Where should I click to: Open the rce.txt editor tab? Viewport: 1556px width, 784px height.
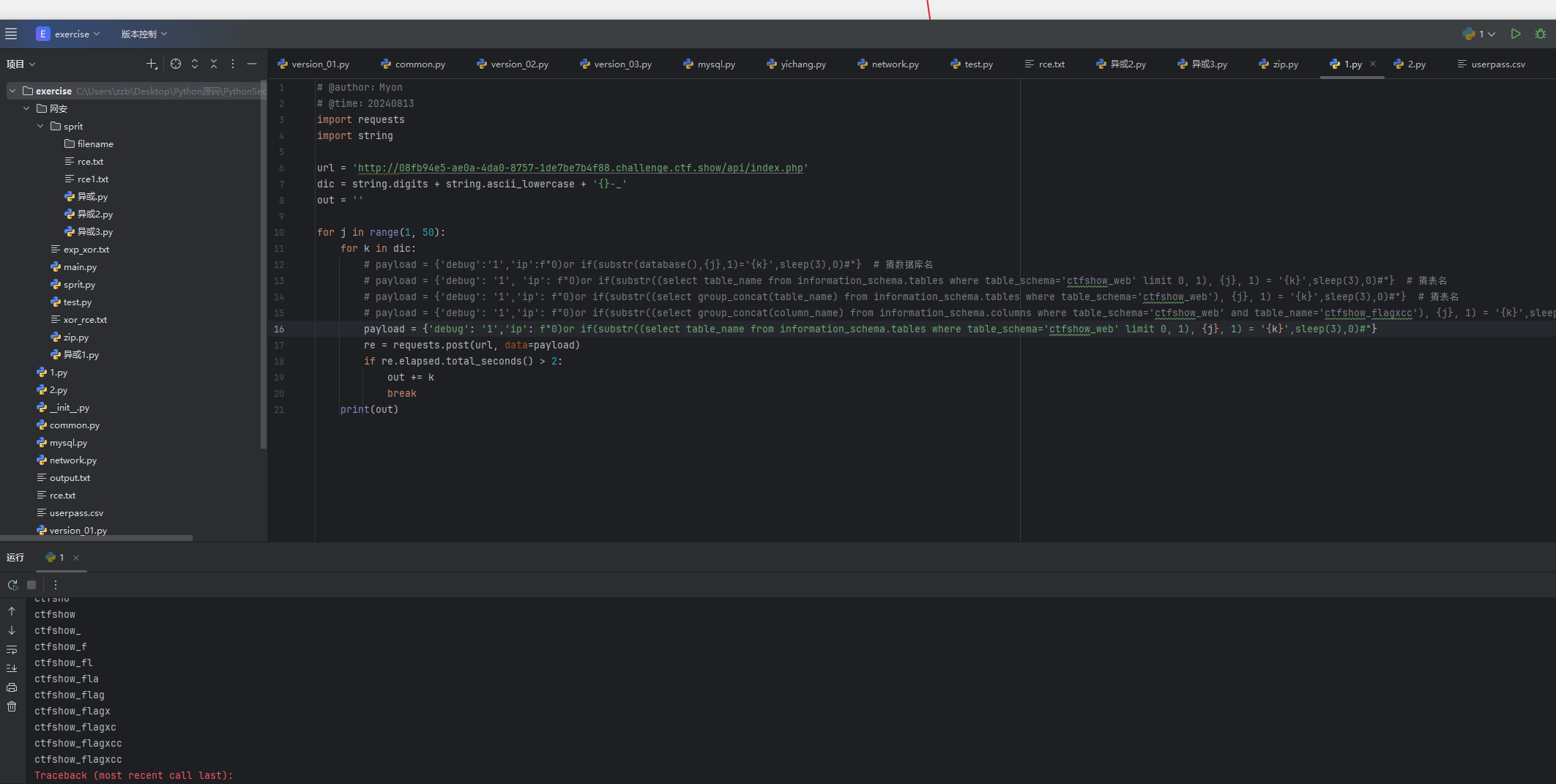pyautogui.click(x=1045, y=64)
